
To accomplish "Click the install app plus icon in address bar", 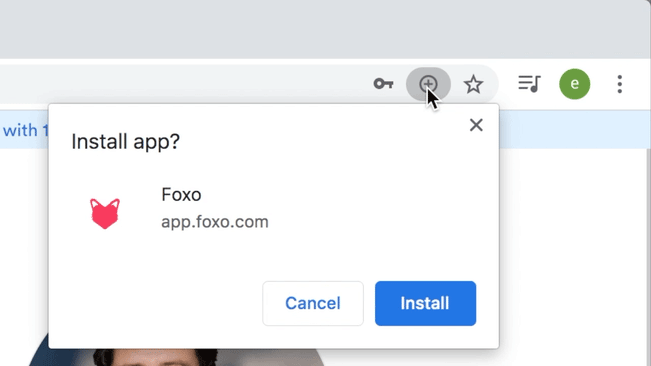I will 428,84.
